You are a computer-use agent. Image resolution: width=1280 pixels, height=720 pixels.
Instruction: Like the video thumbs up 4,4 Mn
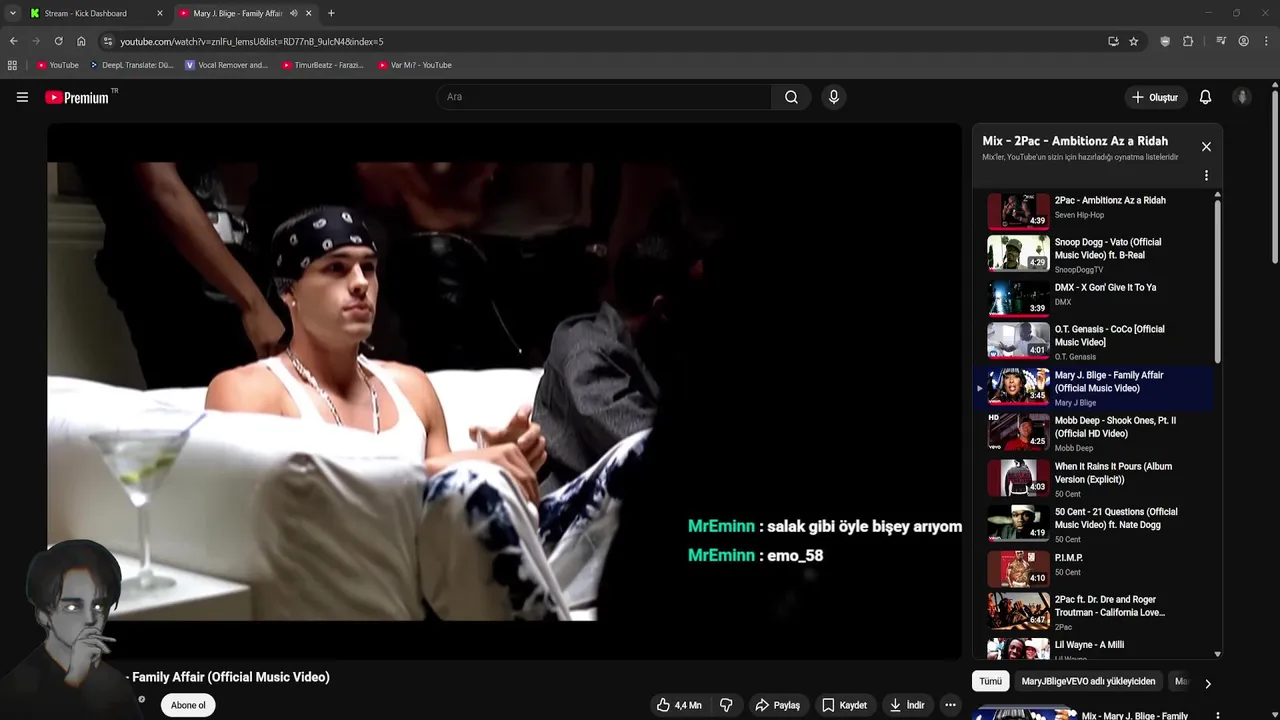679,705
